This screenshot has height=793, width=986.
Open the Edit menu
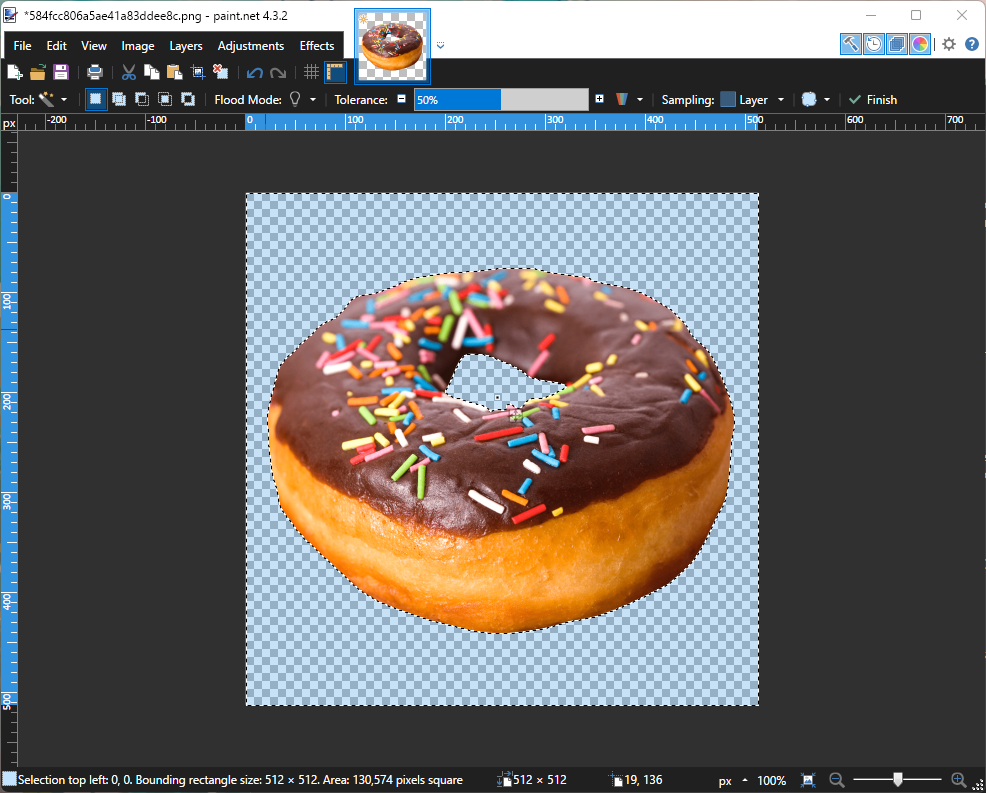56,46
